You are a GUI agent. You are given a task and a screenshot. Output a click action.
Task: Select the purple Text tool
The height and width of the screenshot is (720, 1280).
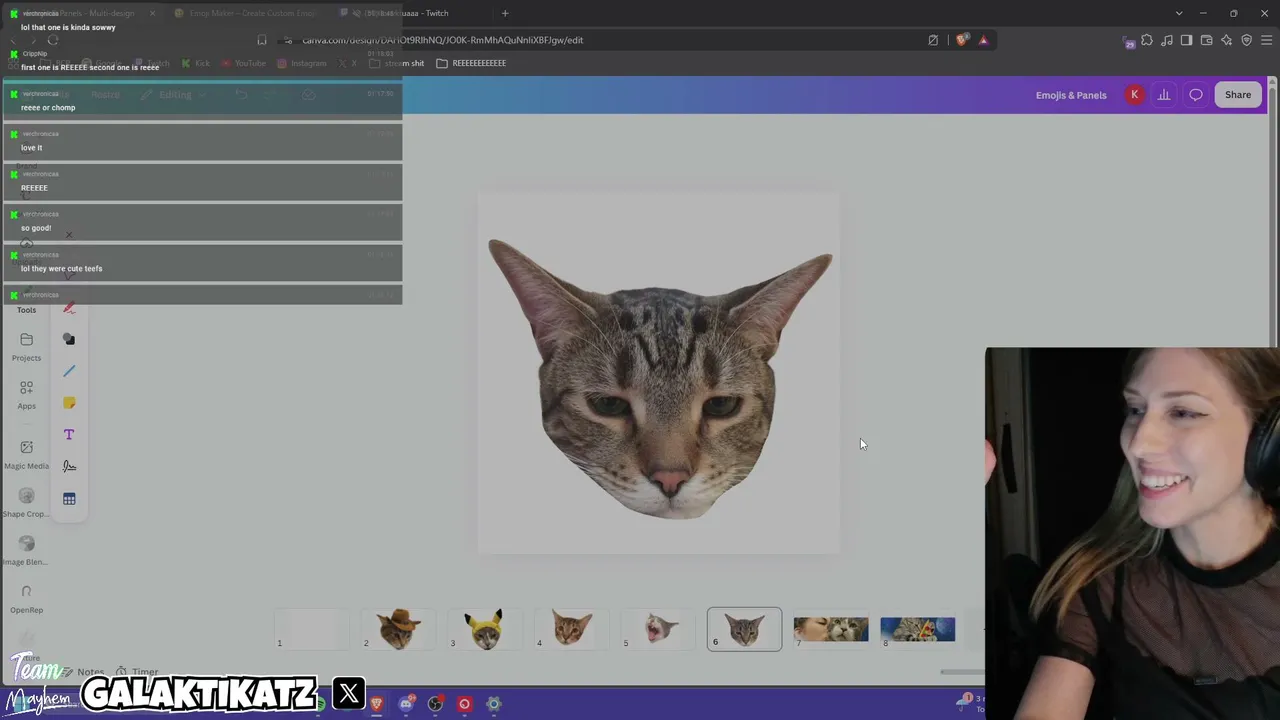[x=69, y=435]
